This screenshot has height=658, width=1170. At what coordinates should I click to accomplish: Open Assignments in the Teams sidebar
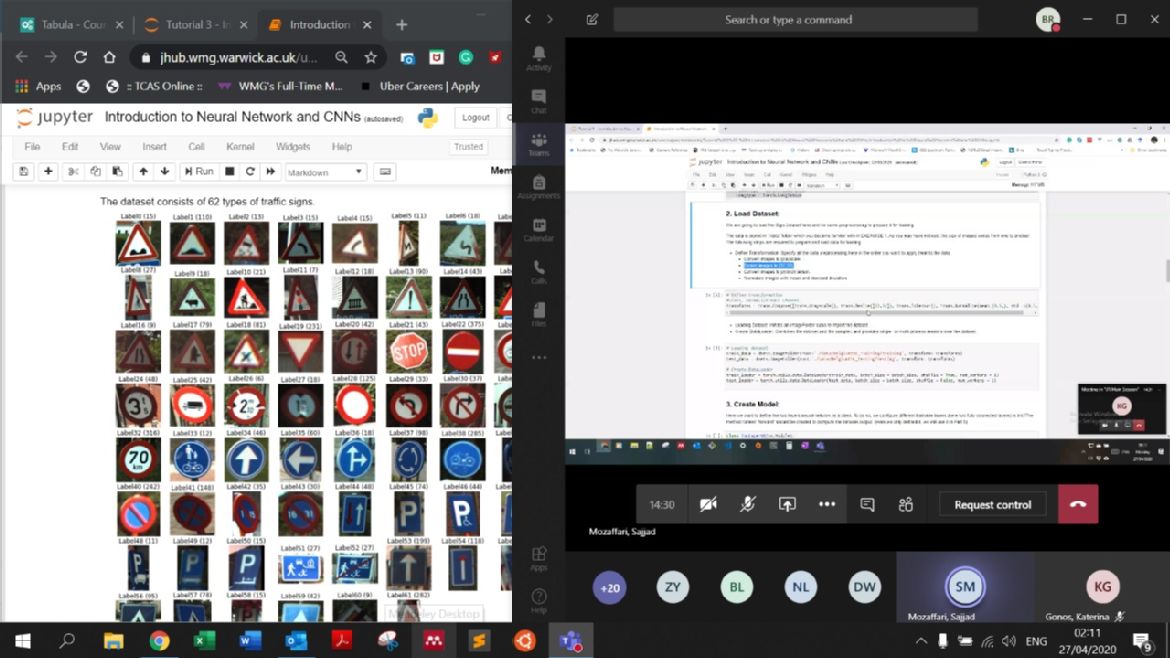click(539, 186)
